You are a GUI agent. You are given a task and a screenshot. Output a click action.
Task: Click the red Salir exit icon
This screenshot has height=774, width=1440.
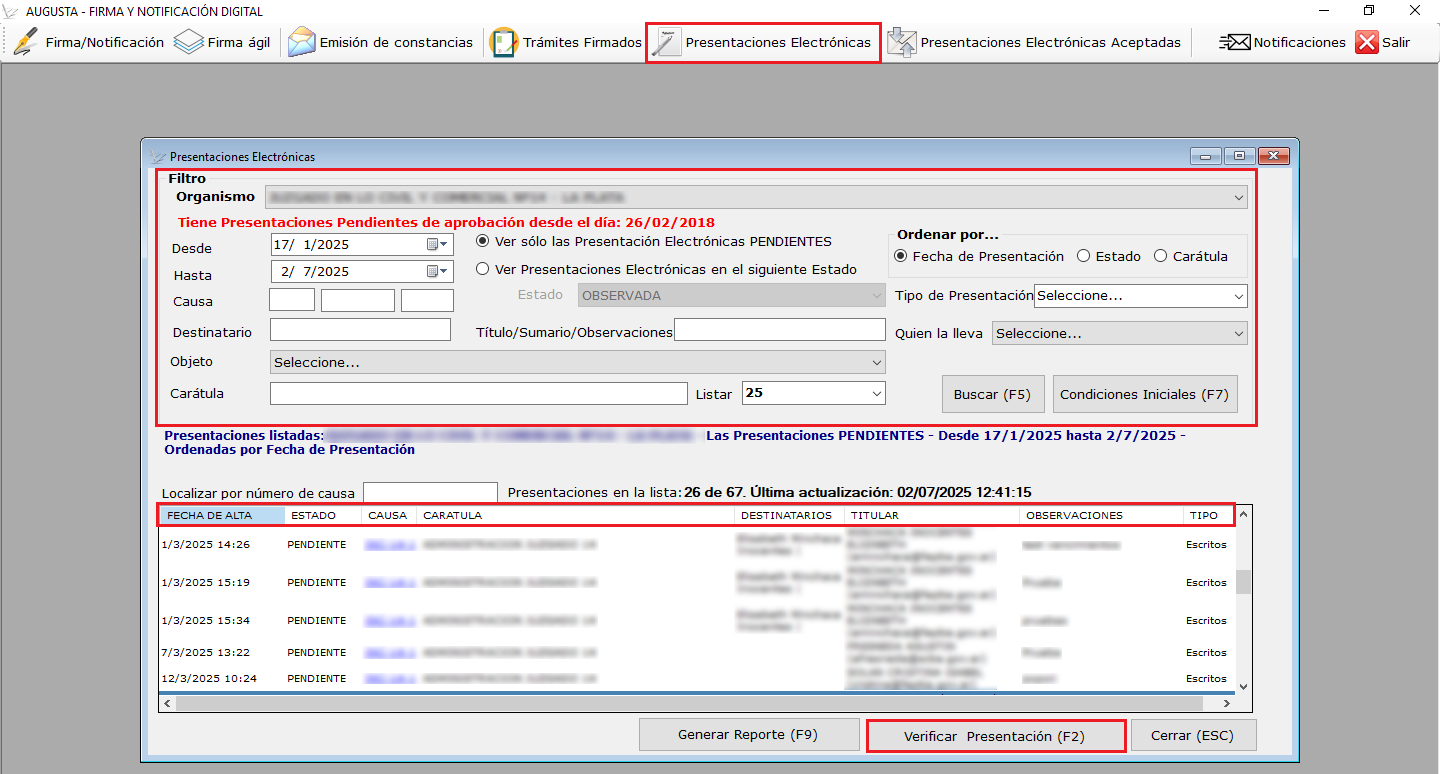tap(1366, 43)
